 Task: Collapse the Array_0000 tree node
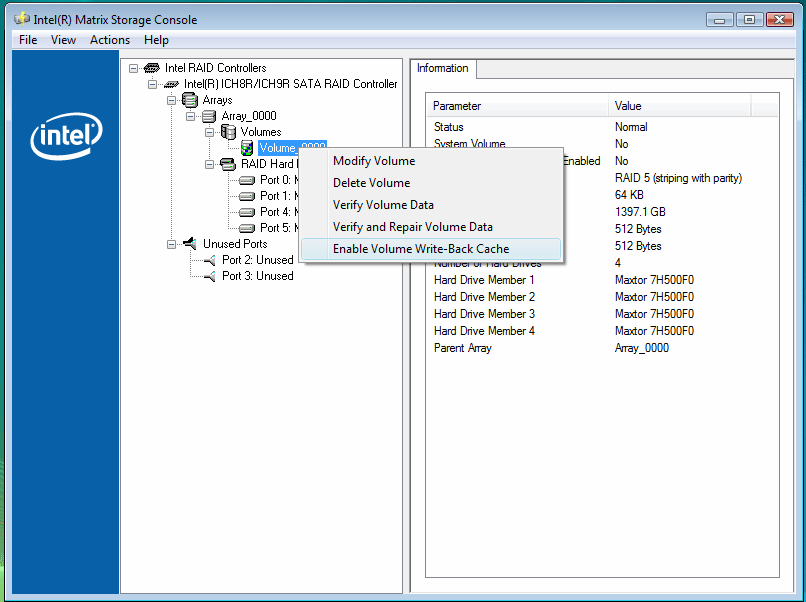[191, 116]
